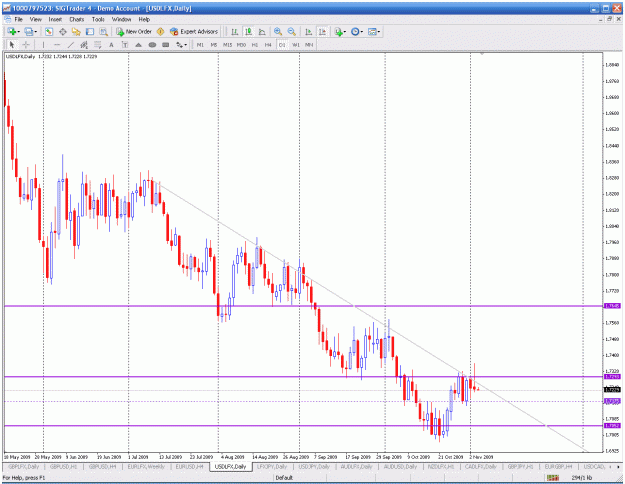This screenshot has height=484, width=625.
Task: Switch timeframe to W1
Action: pyautogui.click(x=295, y=45)
